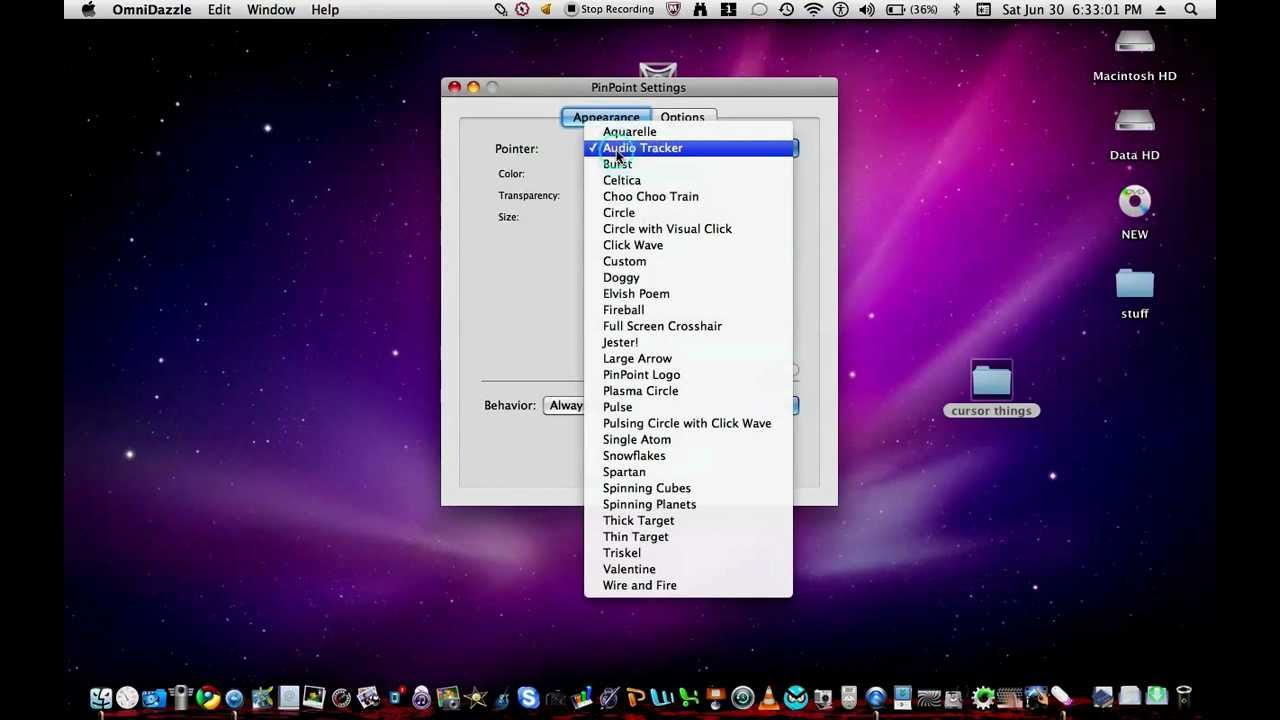This screenshot has width=1280, height=720.
Task: Choose Spinning Cubes
Action: 688,488
